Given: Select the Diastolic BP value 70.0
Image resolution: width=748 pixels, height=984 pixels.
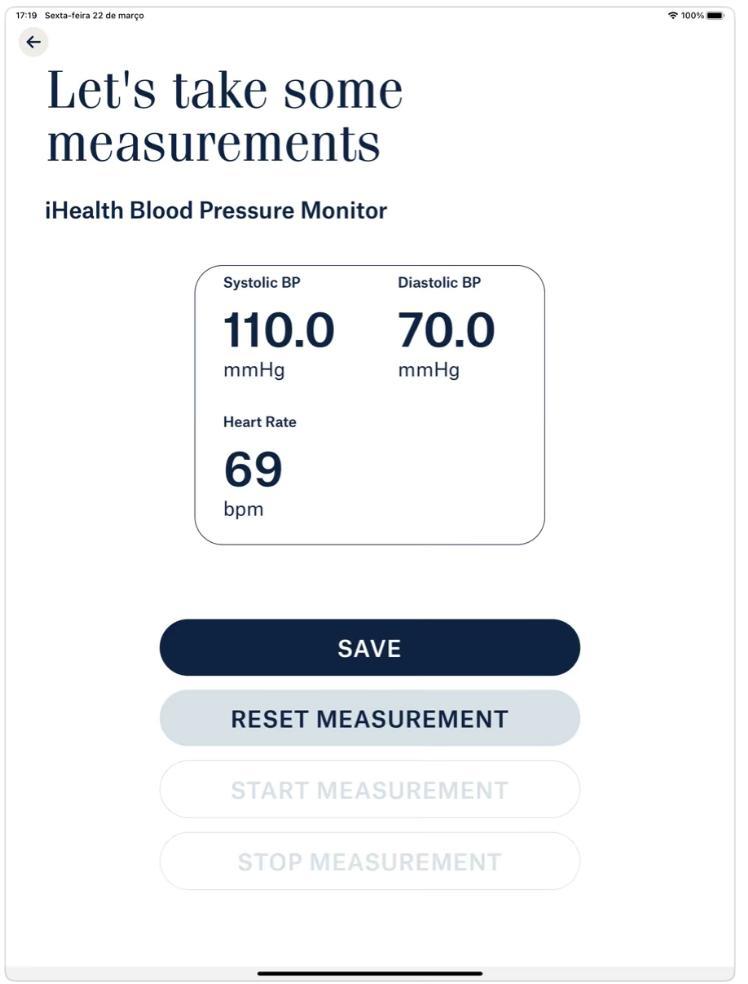Looking at the screenshot, I should (445, 330).
